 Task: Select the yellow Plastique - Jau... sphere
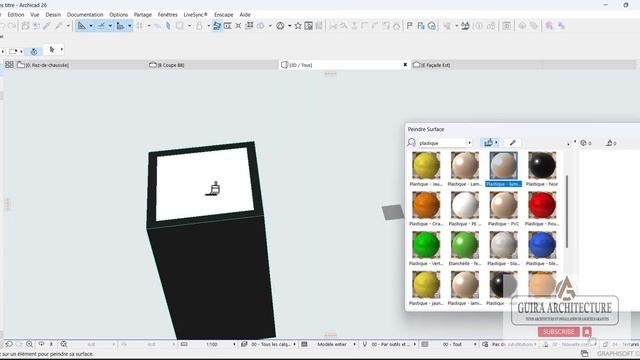426,165
